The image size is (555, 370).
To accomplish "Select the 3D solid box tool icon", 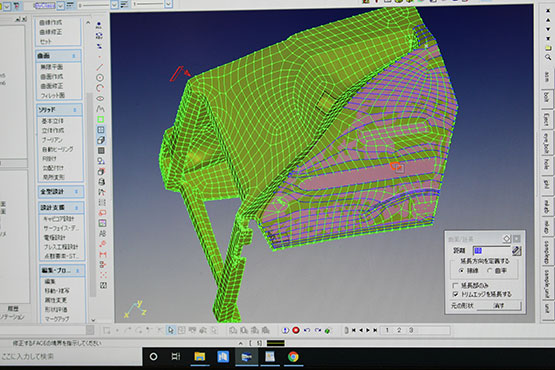I will (x=101, y=140).
